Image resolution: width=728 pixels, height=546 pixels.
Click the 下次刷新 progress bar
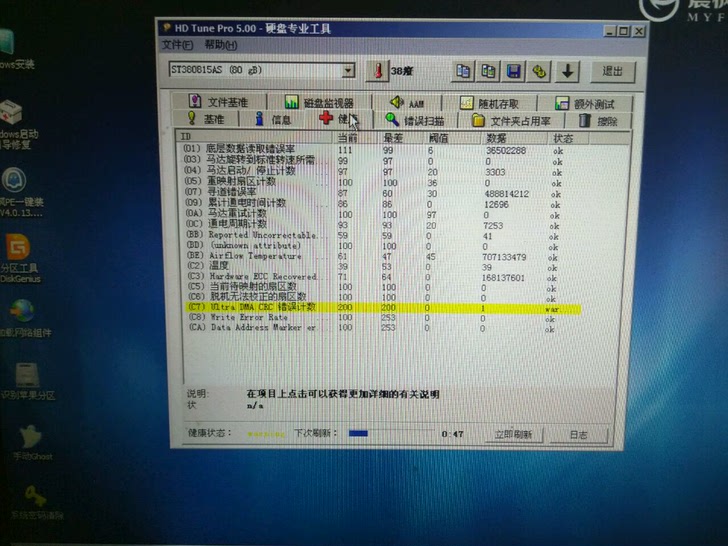[389, 434]
